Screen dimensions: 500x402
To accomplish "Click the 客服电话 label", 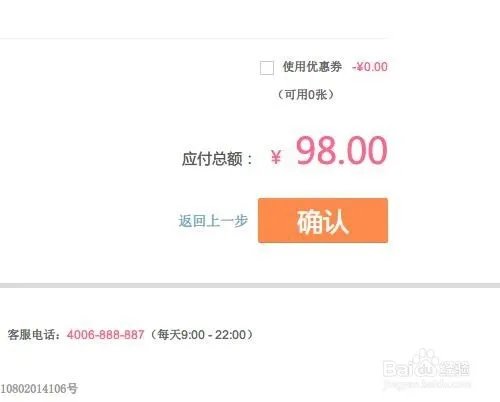I will pos(34,334).
